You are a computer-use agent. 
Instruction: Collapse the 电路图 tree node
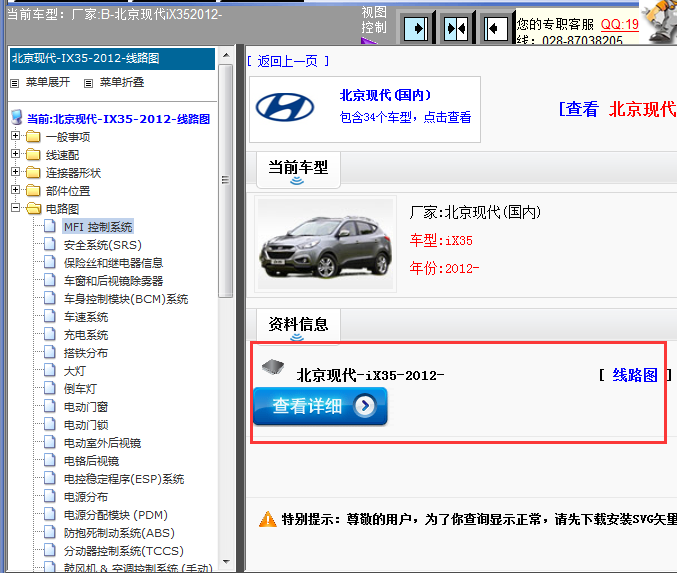pos(16,208)
